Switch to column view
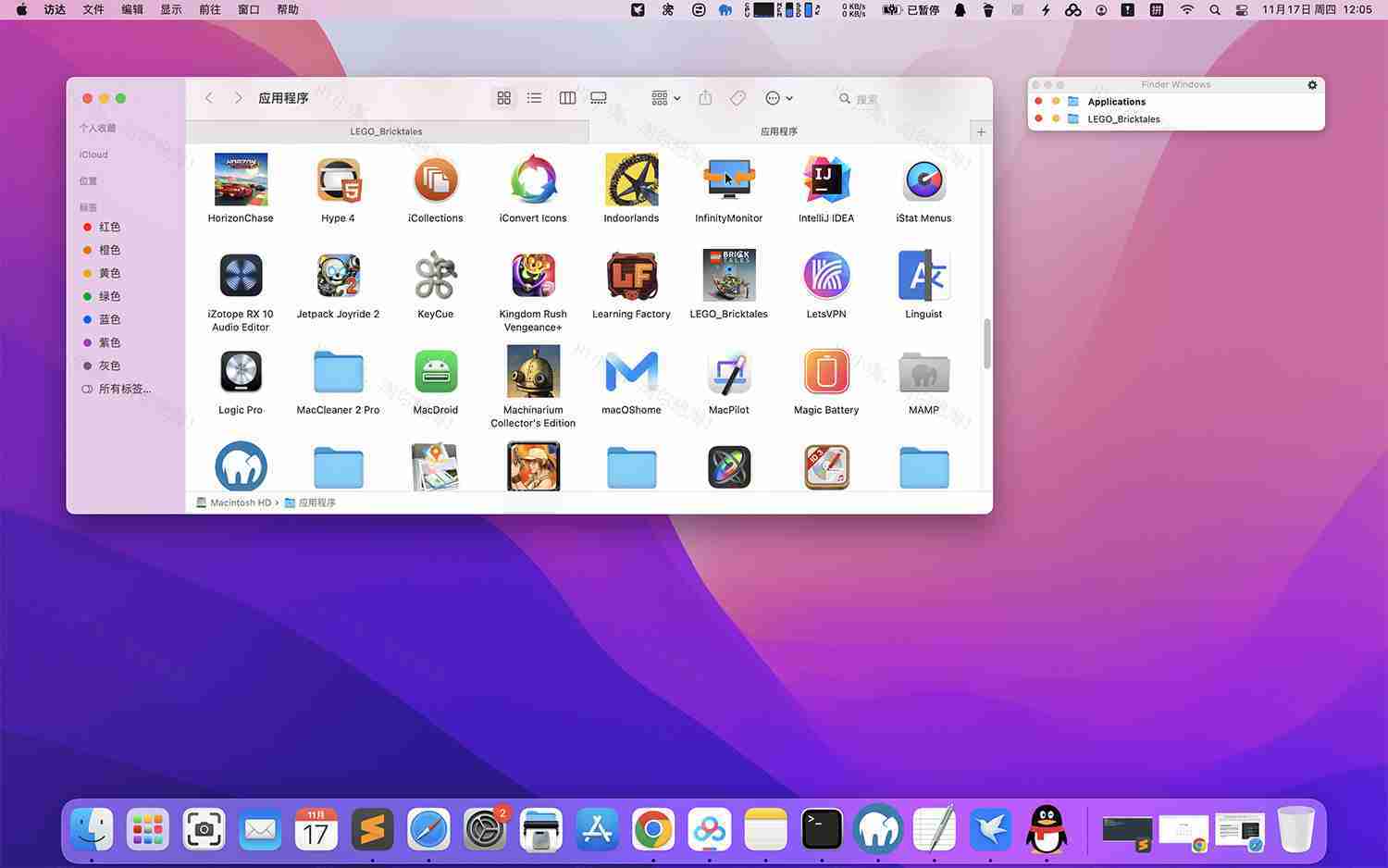The image size is (1388, 868). pyautogui.click(x=566, y=98)
